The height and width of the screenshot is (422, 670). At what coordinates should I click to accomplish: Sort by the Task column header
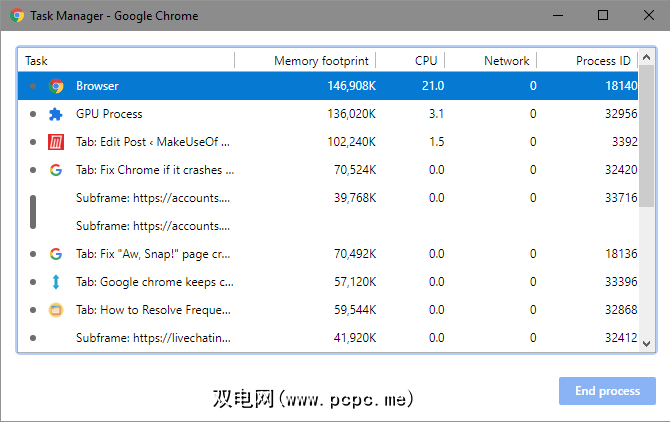point(126,61)
